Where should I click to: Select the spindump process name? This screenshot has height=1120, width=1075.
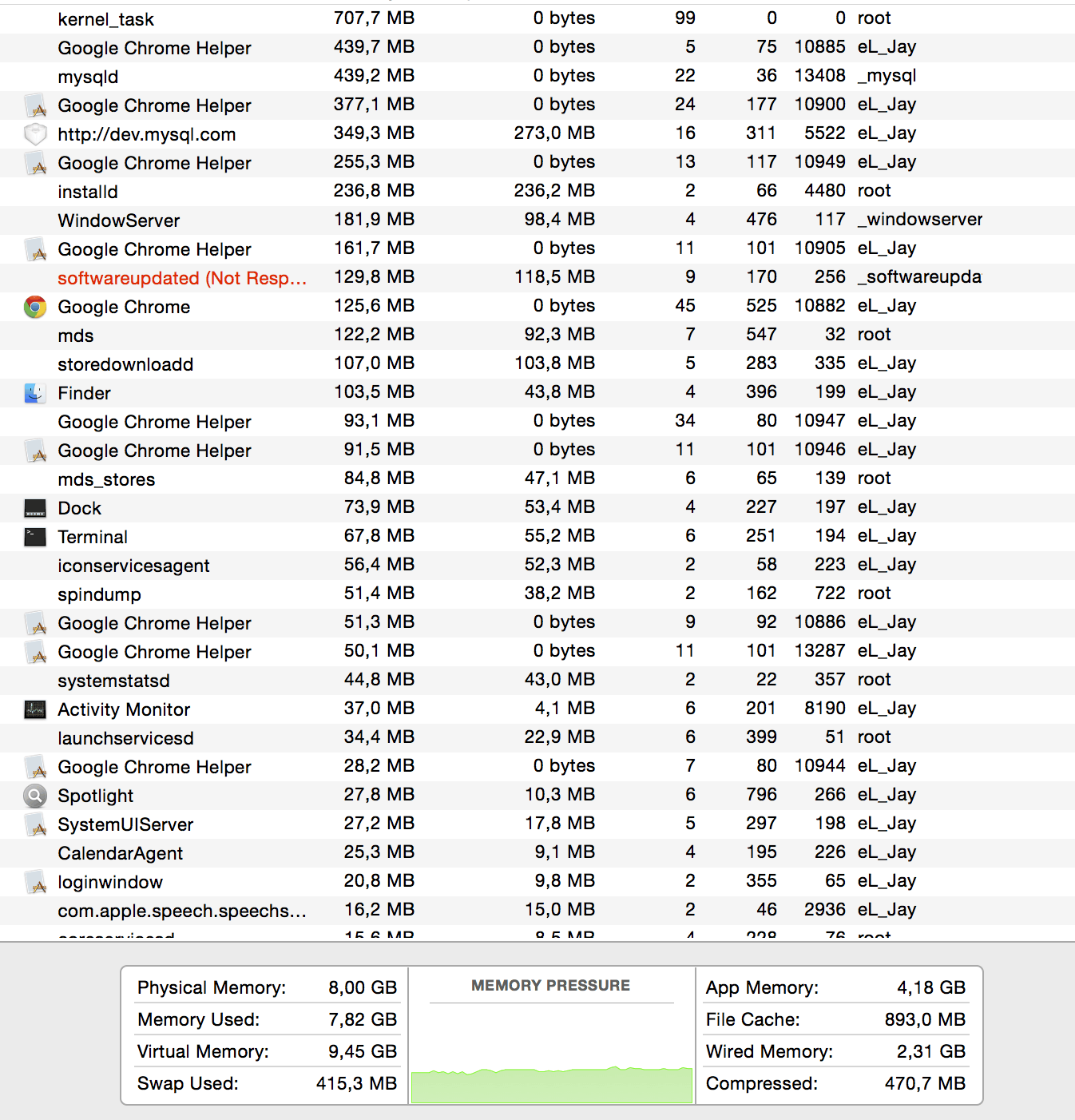pyautogui.click(x=99, y=594)
